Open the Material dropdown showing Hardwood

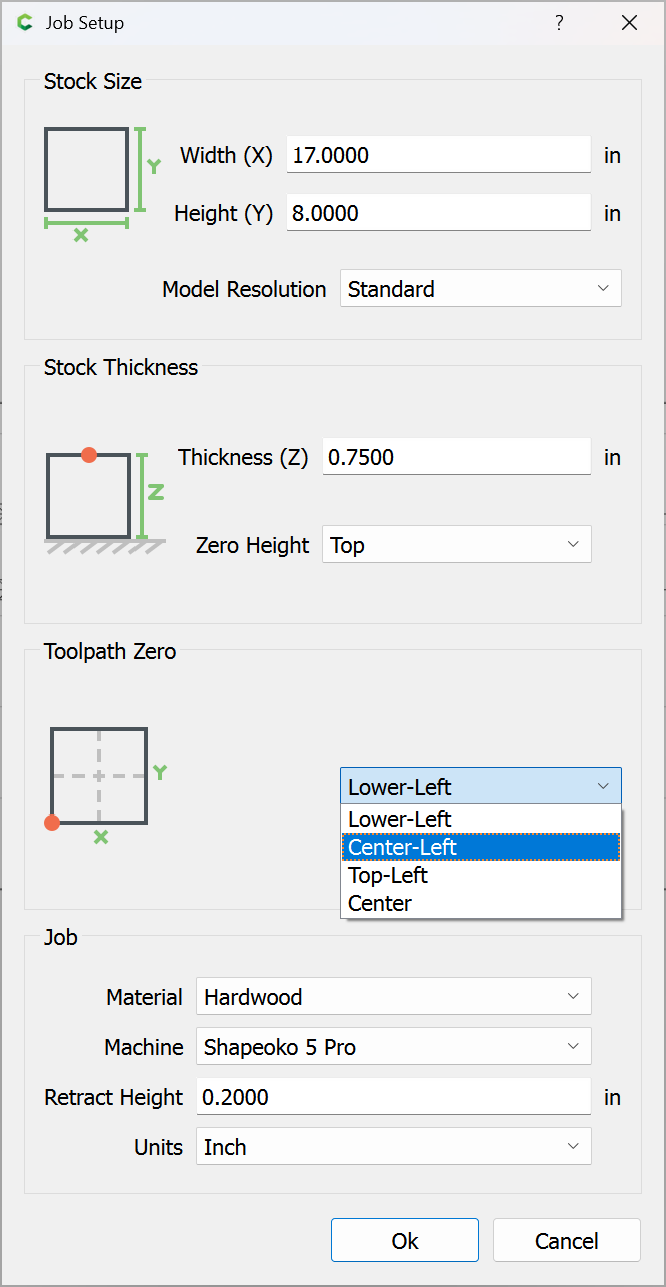pos(393,996)
